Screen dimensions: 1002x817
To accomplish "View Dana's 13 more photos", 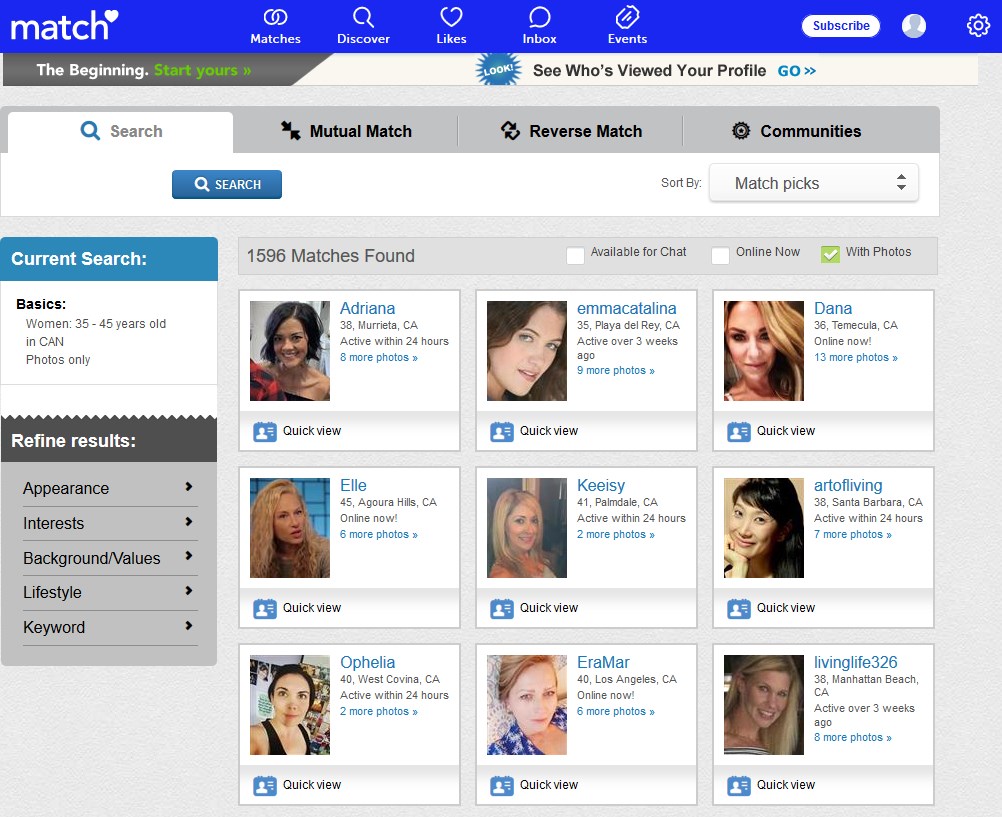I will (856, 357).
